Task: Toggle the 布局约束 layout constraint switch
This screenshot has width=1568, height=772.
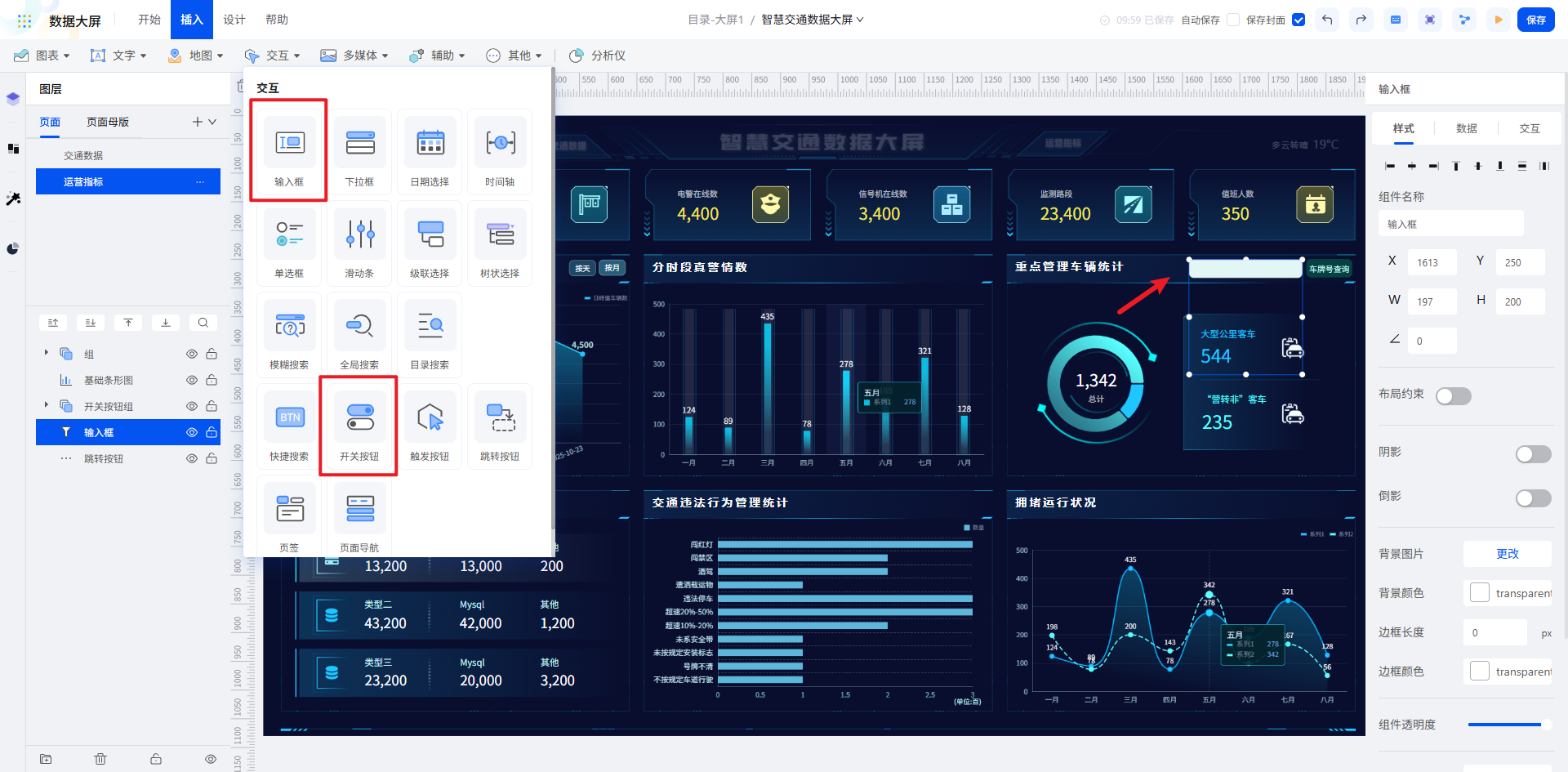Action: coord(1453,396)
